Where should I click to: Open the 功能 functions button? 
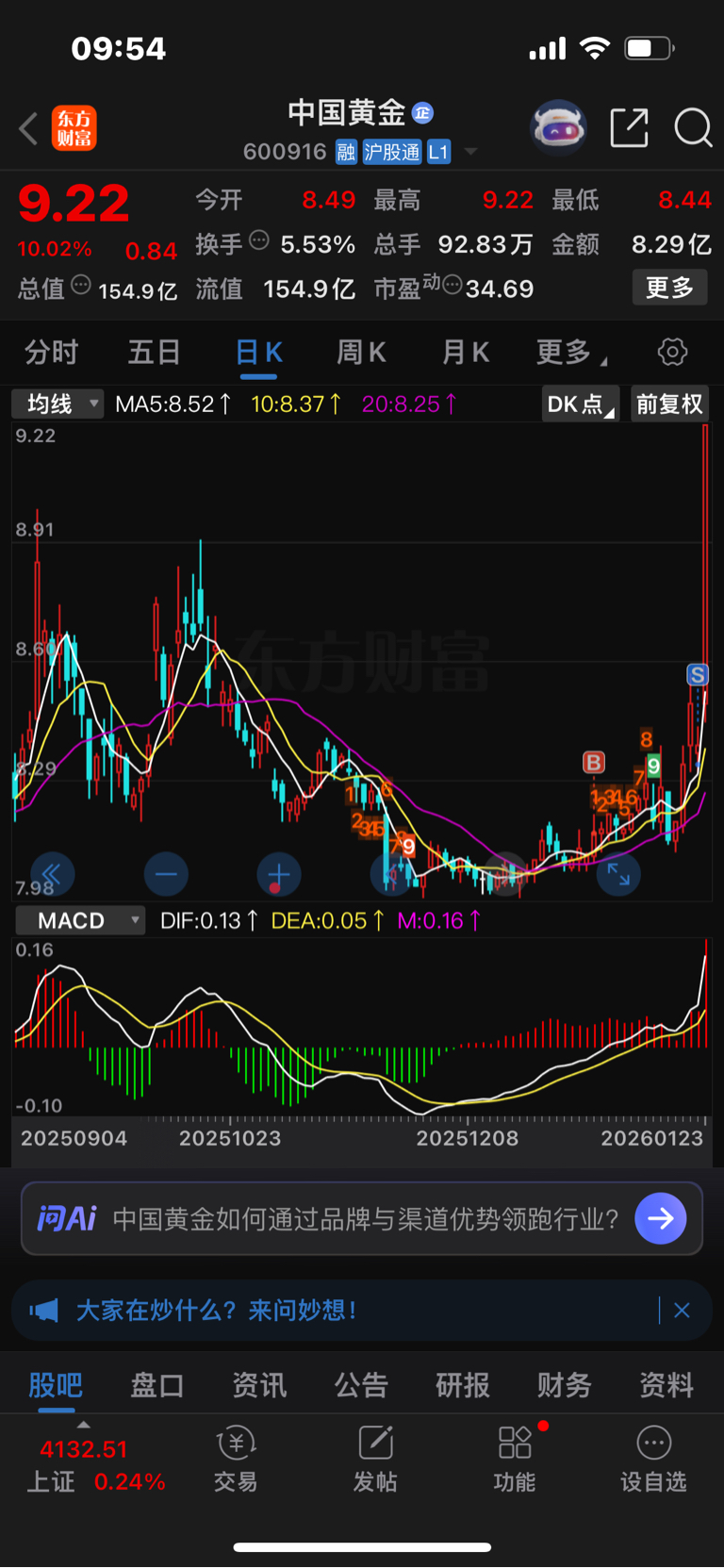click(515, 1460)
